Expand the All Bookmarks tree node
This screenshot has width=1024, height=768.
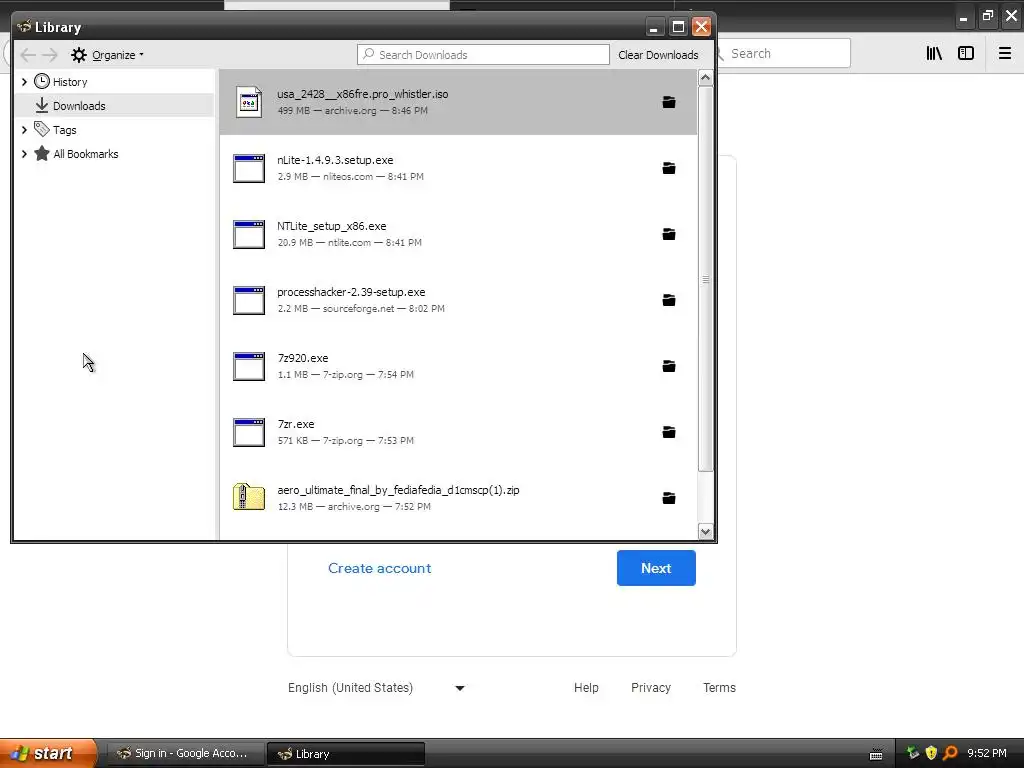[x=24, y=154]
